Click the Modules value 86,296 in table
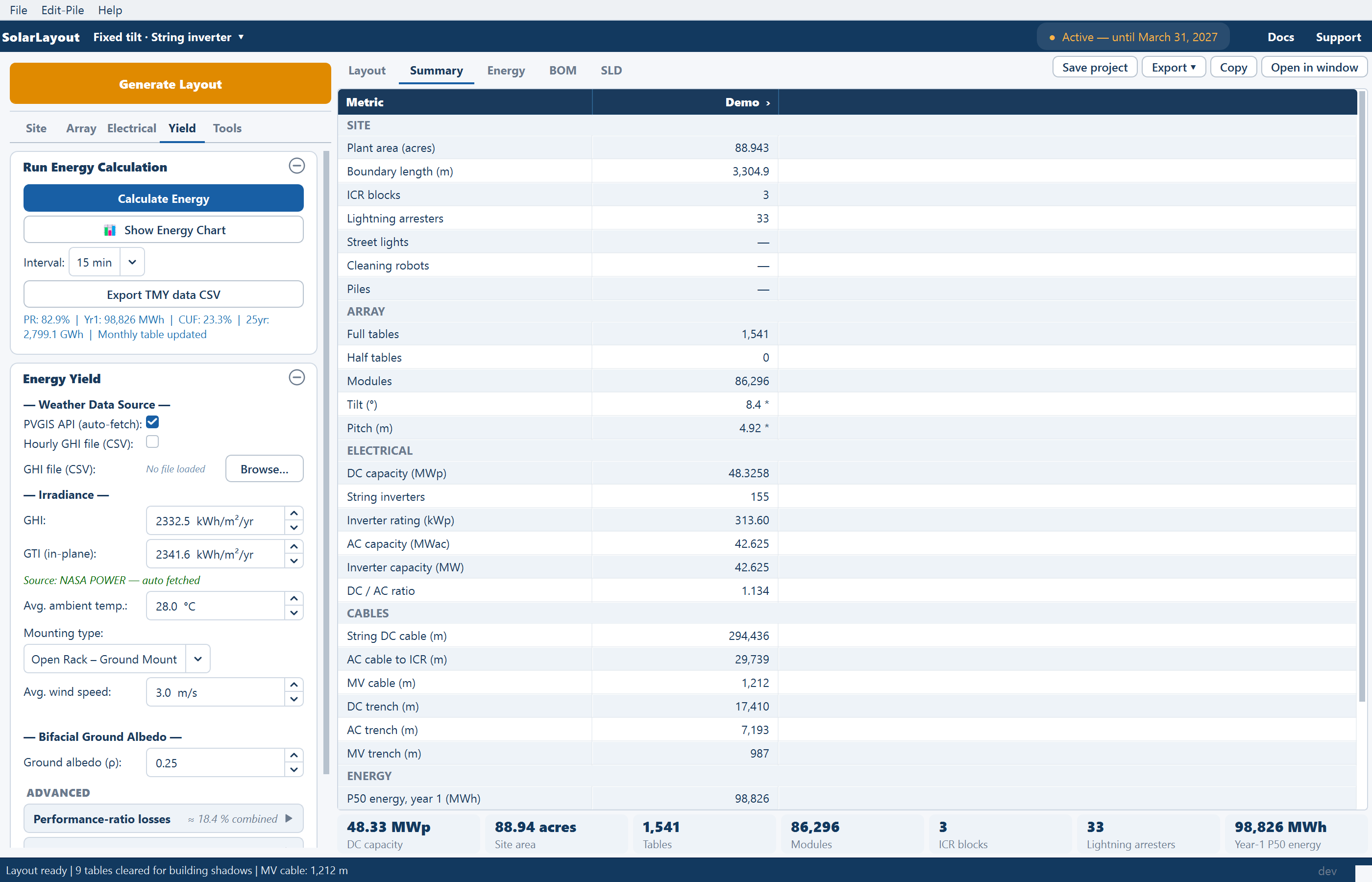This screenshot has height=882, width=1372. point(751,381)
